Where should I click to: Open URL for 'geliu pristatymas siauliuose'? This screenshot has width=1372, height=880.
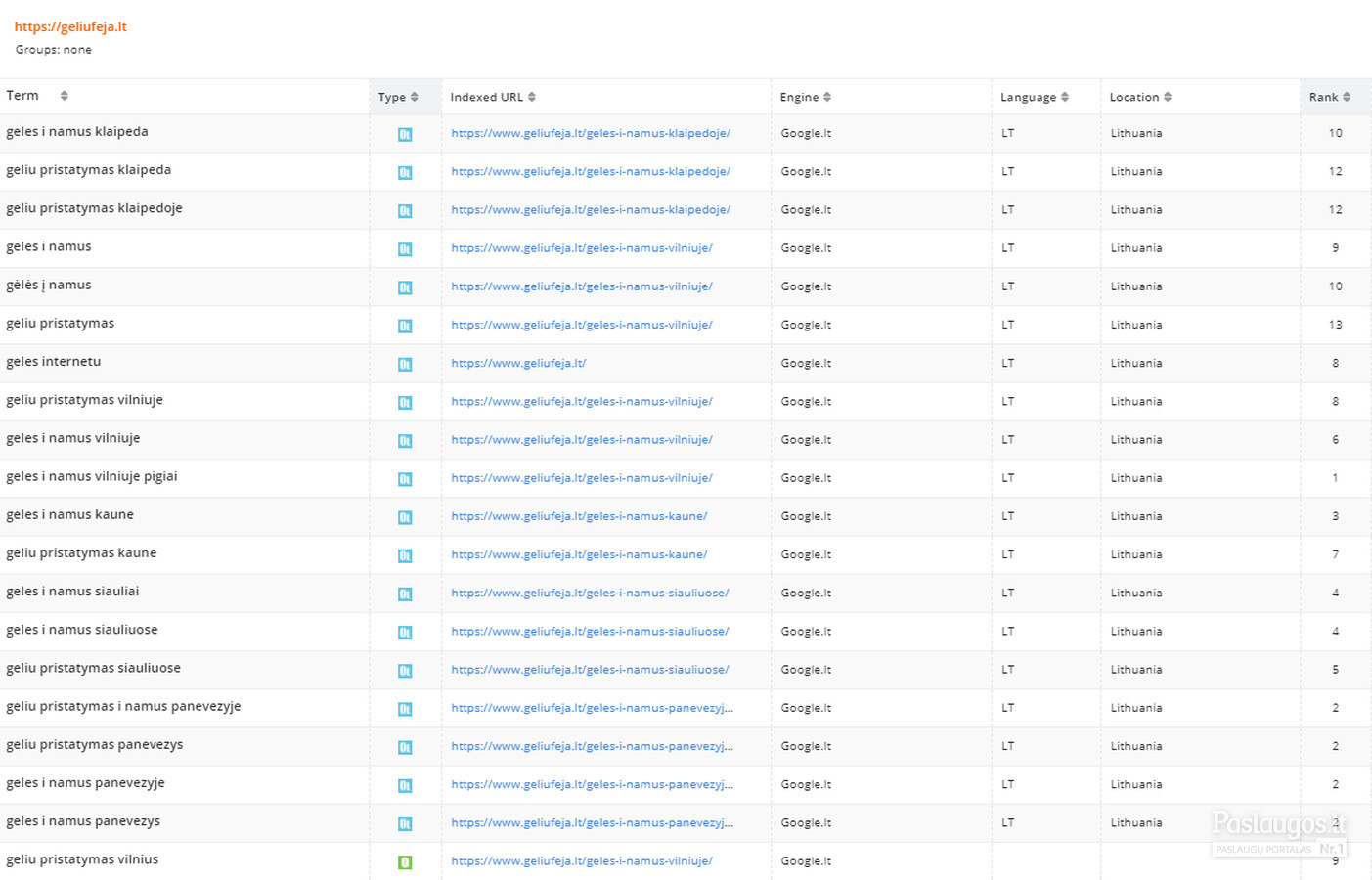pos(590,670)
